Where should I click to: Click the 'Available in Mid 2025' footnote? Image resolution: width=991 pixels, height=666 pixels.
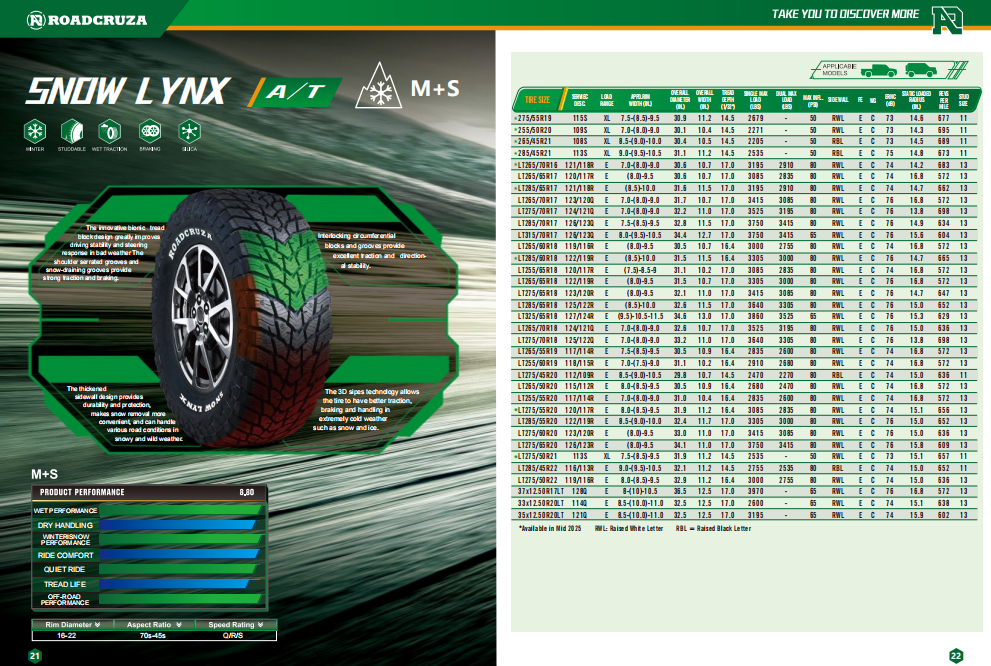[x=550, y=528]
